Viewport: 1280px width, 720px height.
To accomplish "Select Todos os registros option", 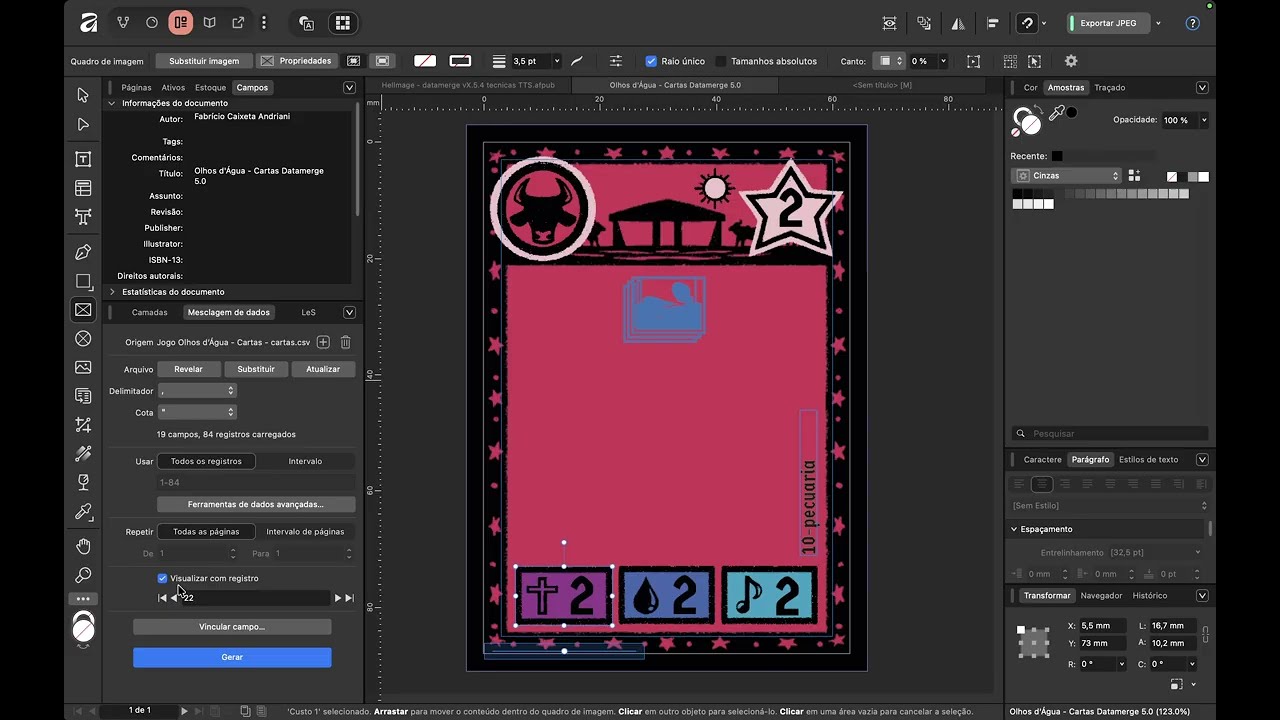I will tap(206, 461).
